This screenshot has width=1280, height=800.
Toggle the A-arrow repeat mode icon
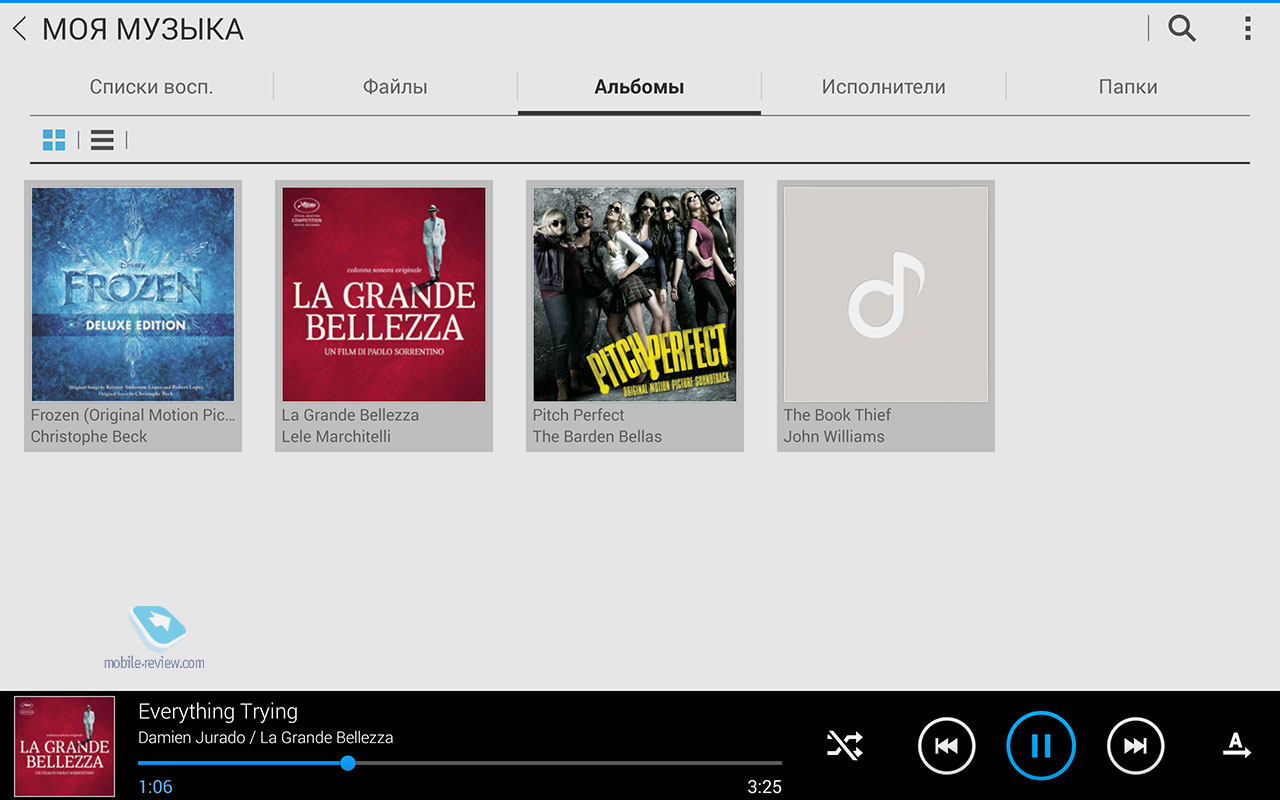1237,745
